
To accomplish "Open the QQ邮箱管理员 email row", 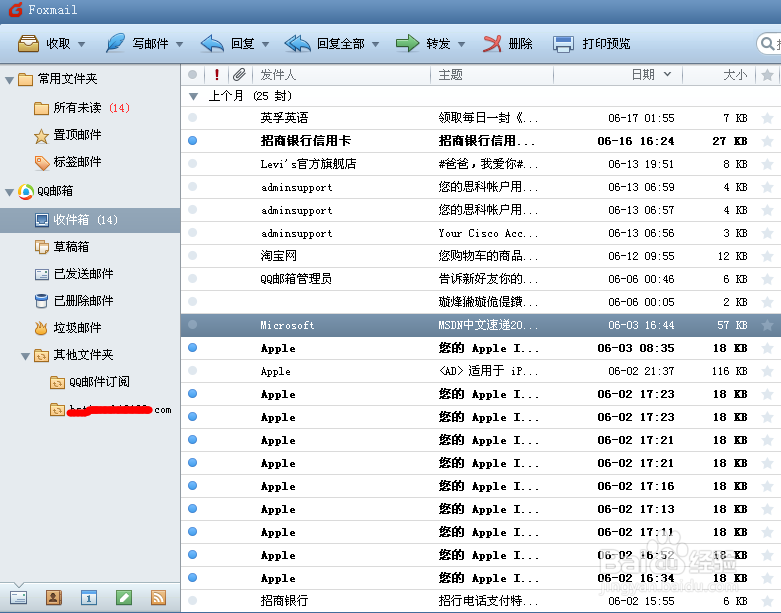I will tap(481, 279).
